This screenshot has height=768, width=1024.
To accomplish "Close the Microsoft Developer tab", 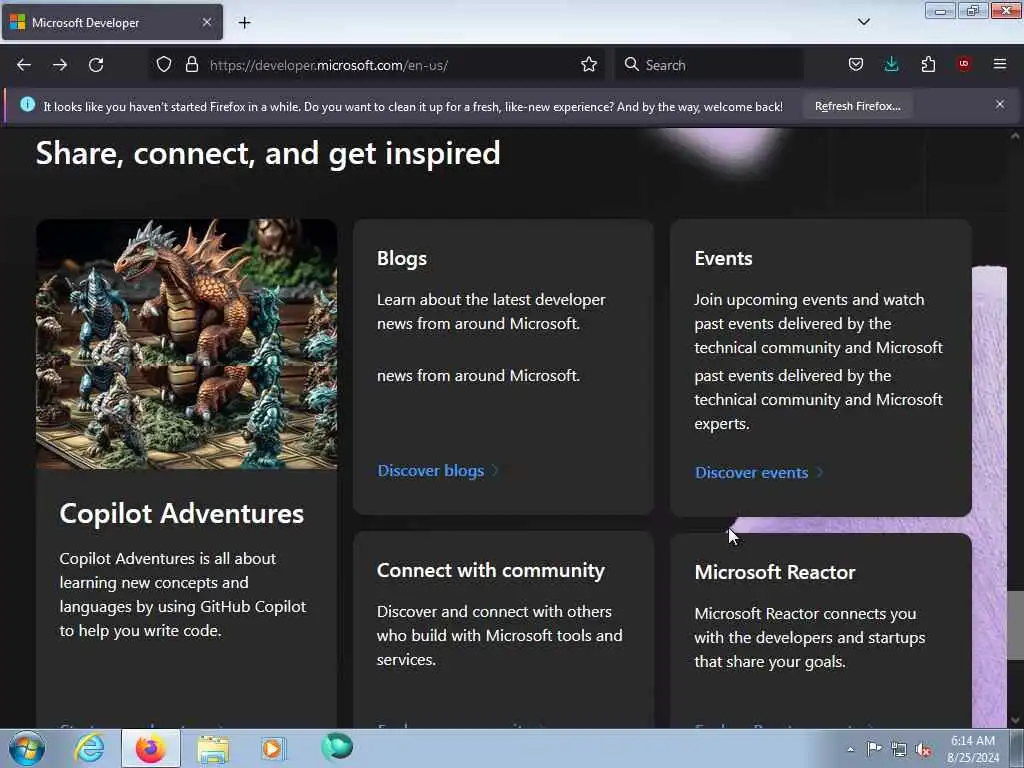I will point(206,22).
